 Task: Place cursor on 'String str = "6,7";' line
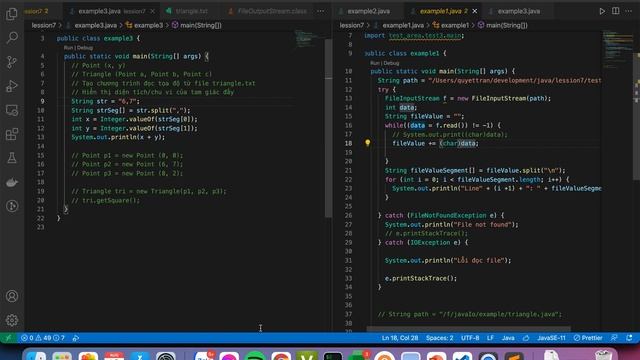tap(105, 101)
